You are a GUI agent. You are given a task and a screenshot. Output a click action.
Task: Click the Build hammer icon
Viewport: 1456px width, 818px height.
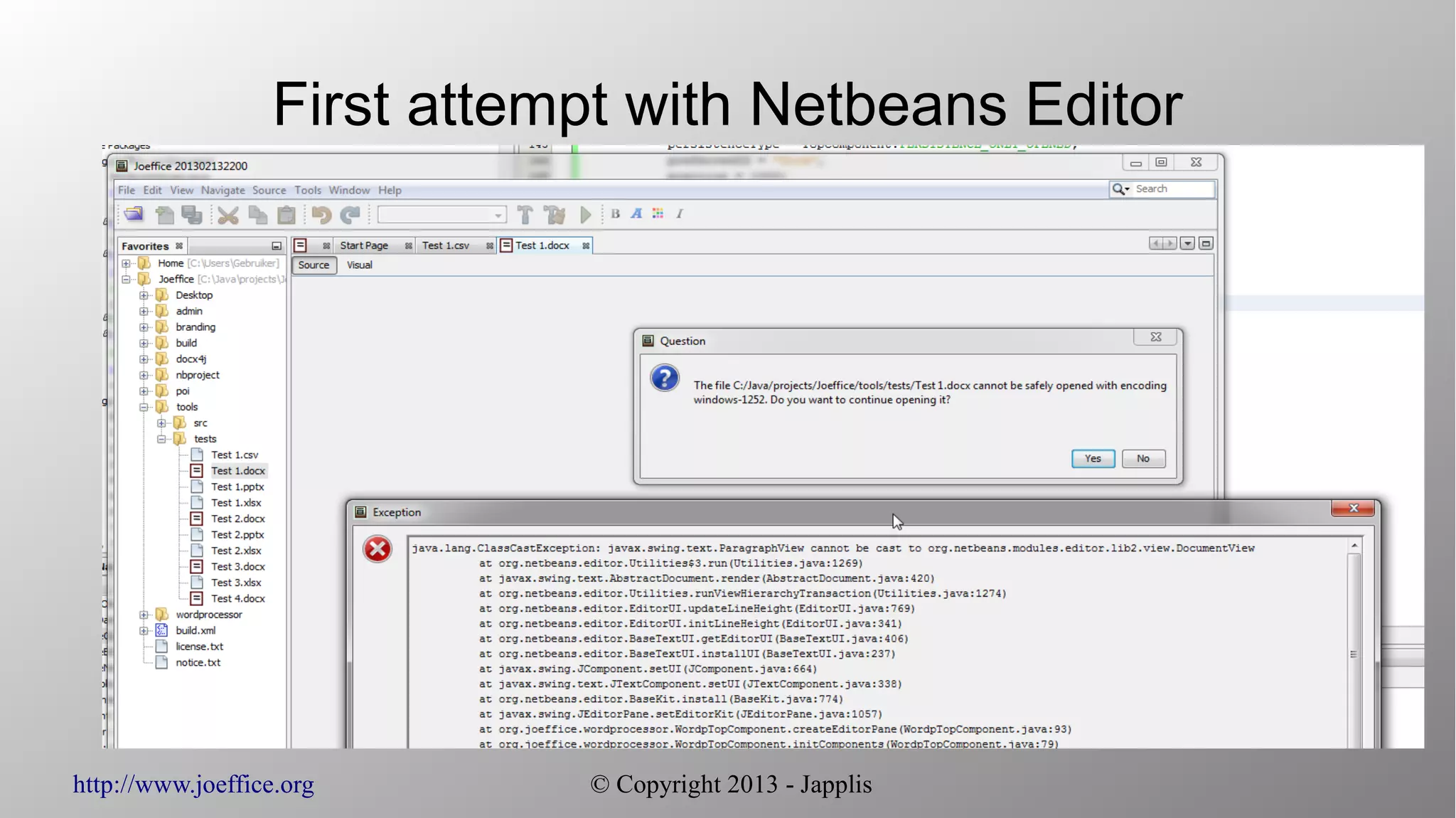point(525,214)
